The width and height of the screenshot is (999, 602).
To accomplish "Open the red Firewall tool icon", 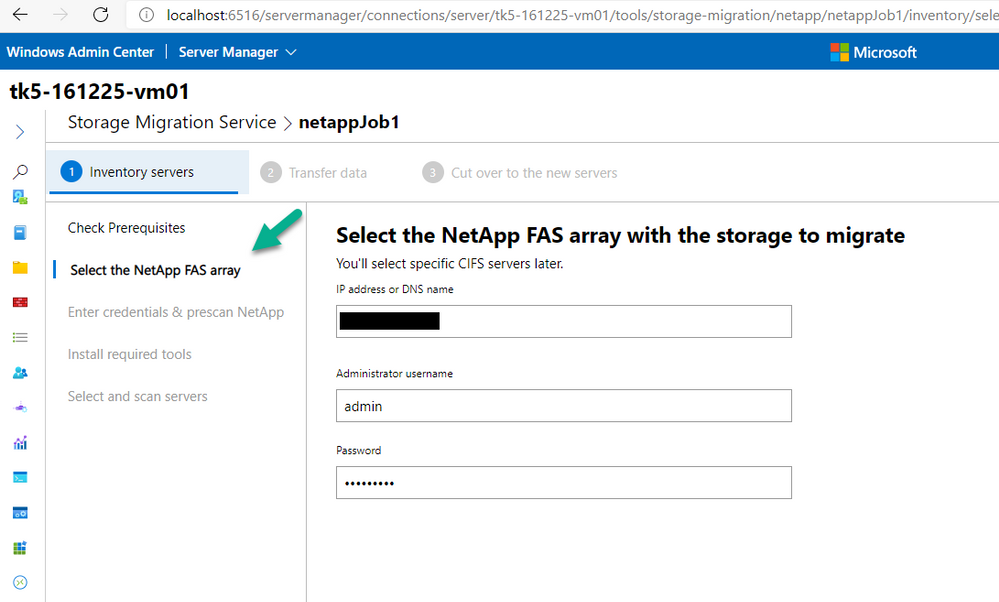I will coord(20,302).
